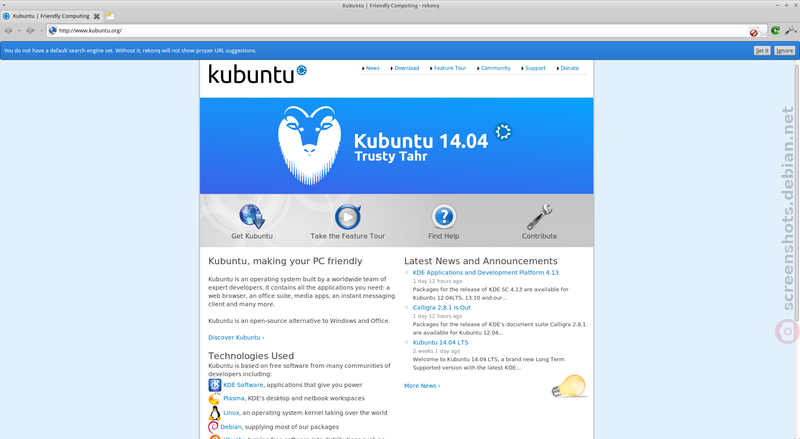Click the 'Kubuntu, making your PC friendly' heading

pyautogui.click(x=285, y=261)
